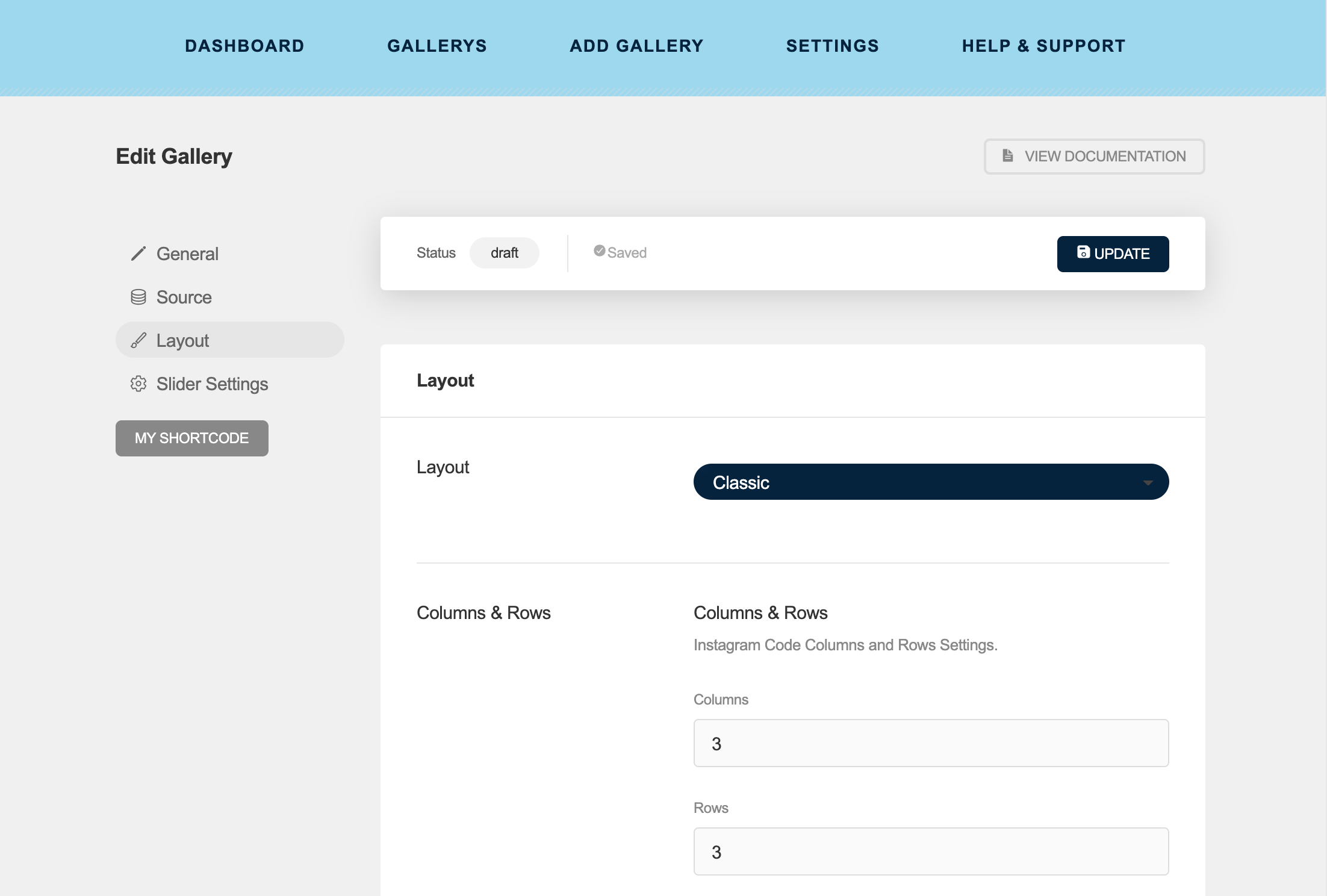Switch to Slider Settings section
The height and width of the screenshot is (896, 1327).
pos(212,384)
